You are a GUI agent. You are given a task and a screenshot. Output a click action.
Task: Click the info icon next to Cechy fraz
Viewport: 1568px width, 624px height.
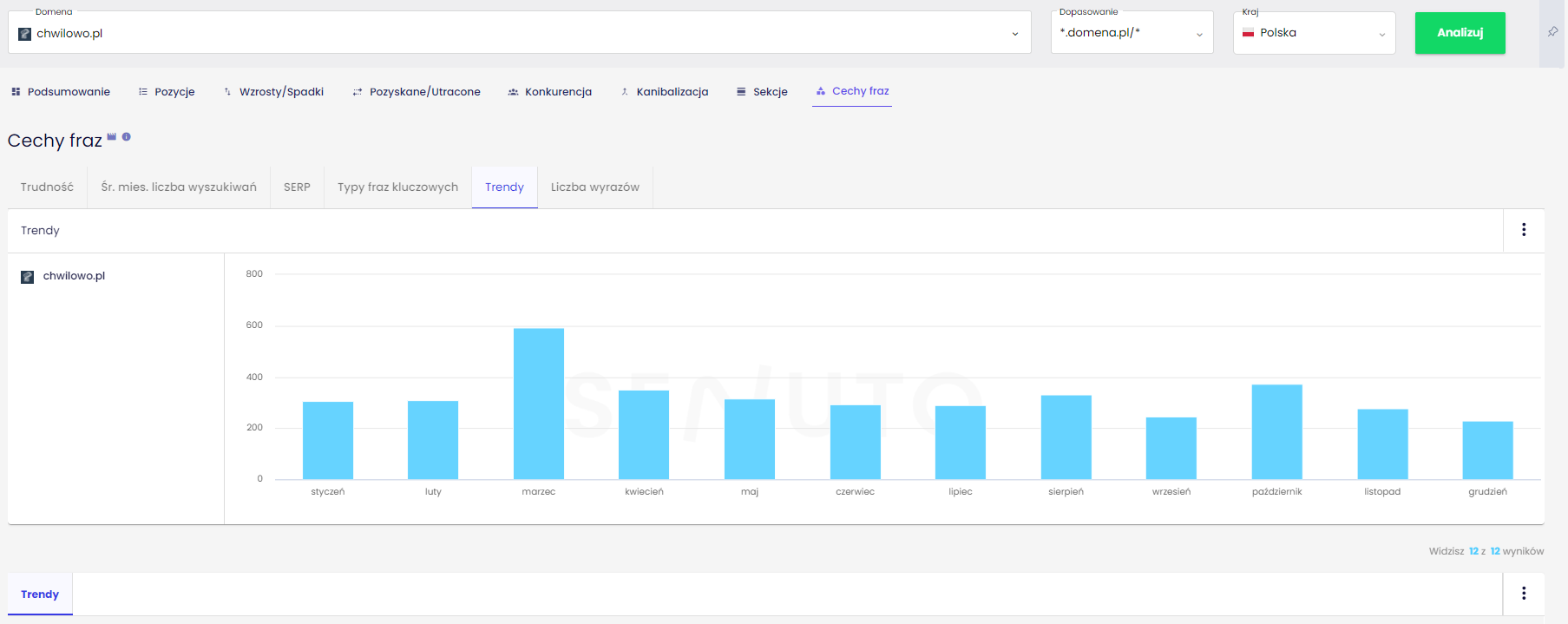pyautogui.click(x=127, y=136)
